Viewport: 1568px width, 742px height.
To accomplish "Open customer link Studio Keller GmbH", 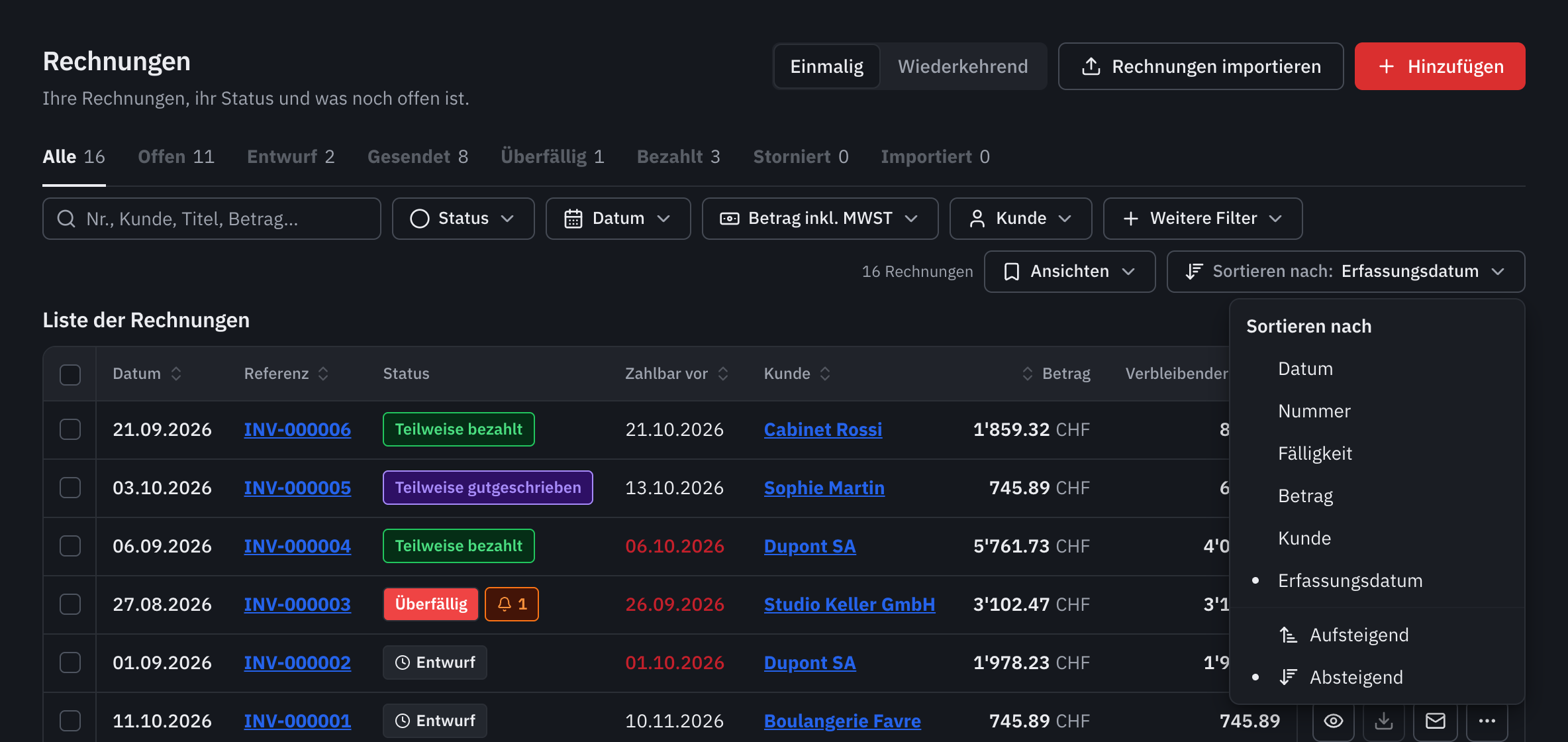I will pos(850,604).
